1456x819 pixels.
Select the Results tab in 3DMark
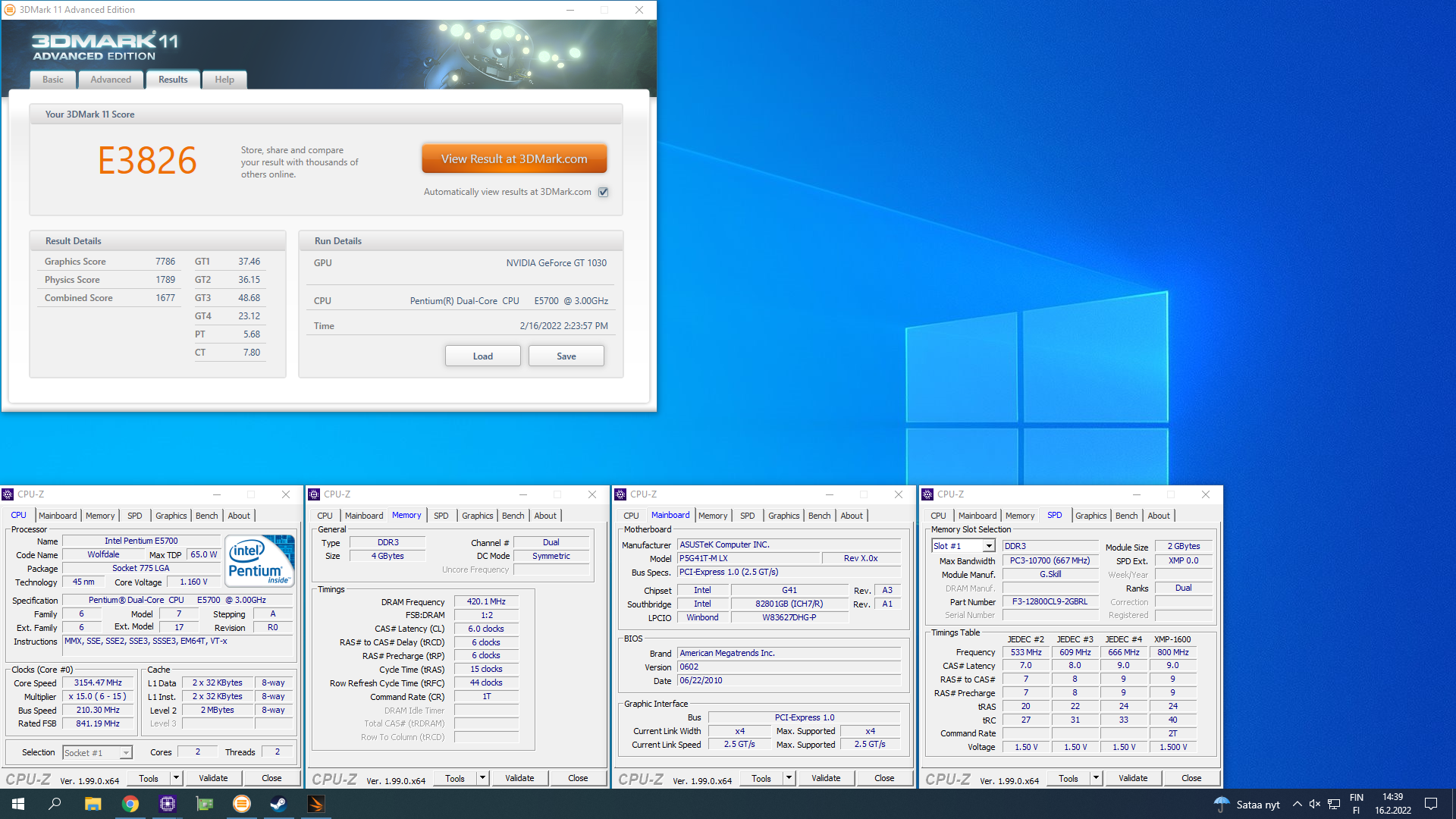pos(173,80)
